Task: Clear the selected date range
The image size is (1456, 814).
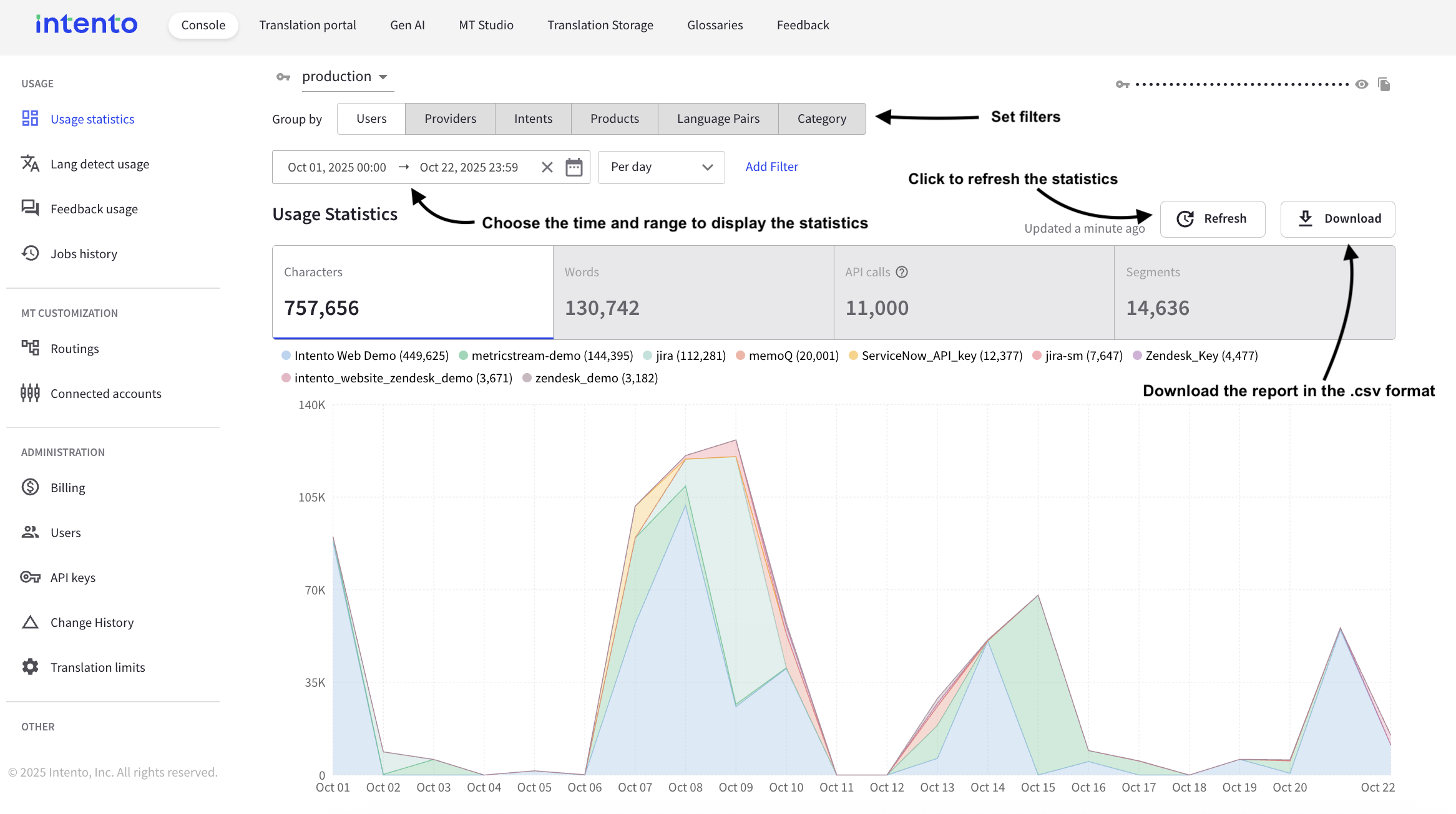Action: (547, 167)
